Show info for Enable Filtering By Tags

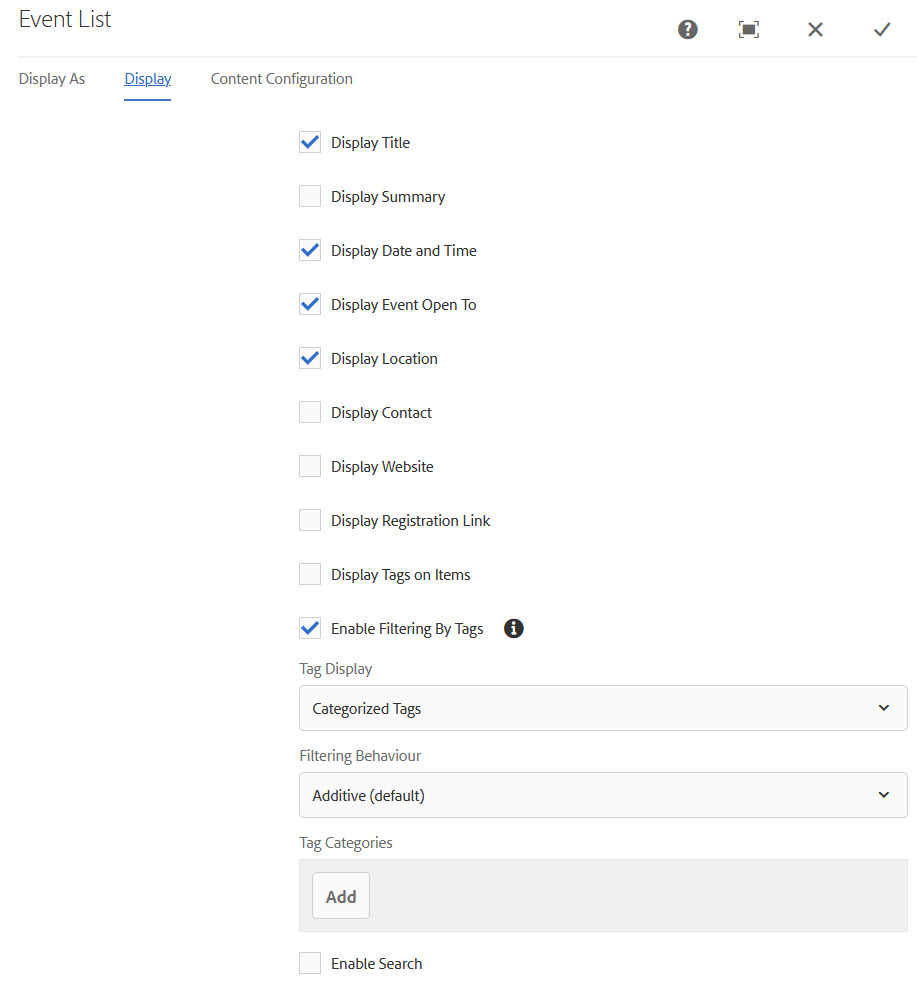point(513,628)
